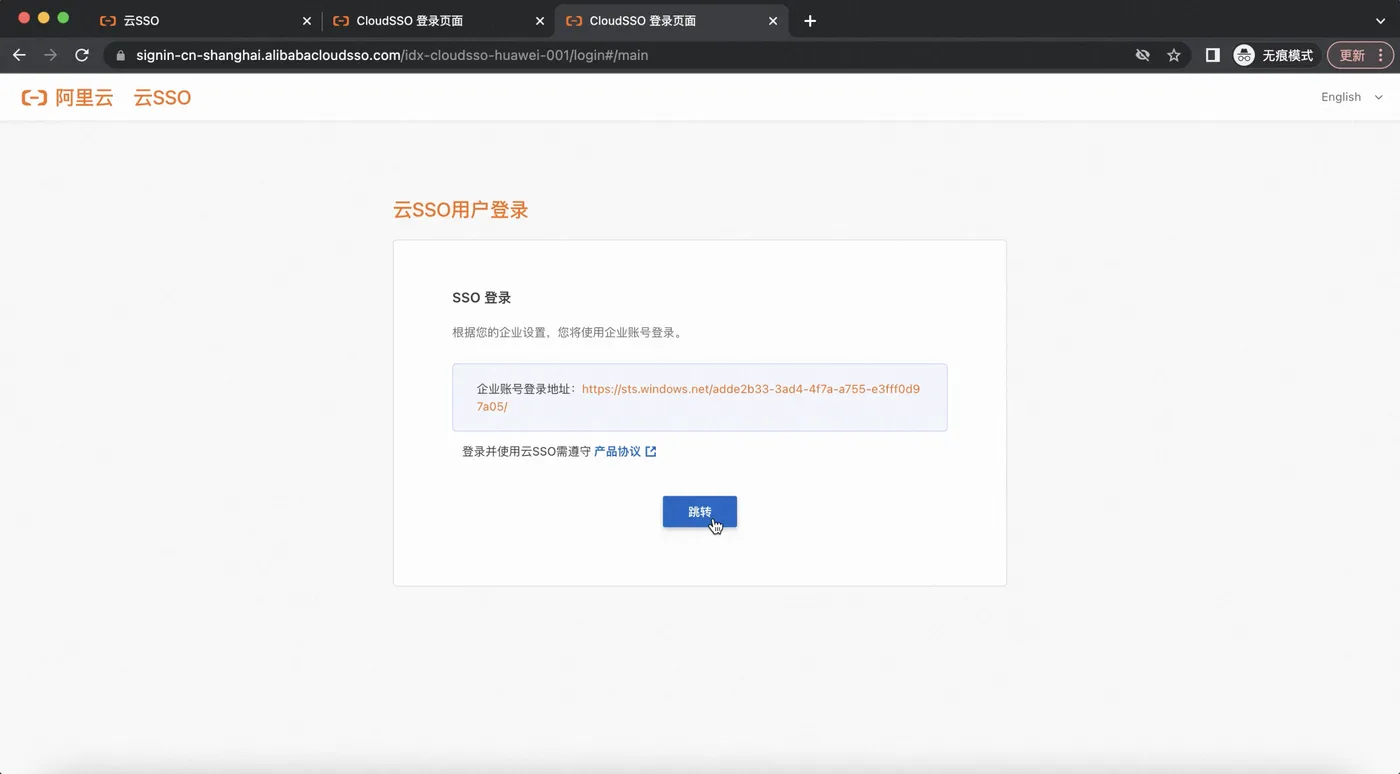Close the middle CloudSSO 登录页面 tab

pos(540,21)
